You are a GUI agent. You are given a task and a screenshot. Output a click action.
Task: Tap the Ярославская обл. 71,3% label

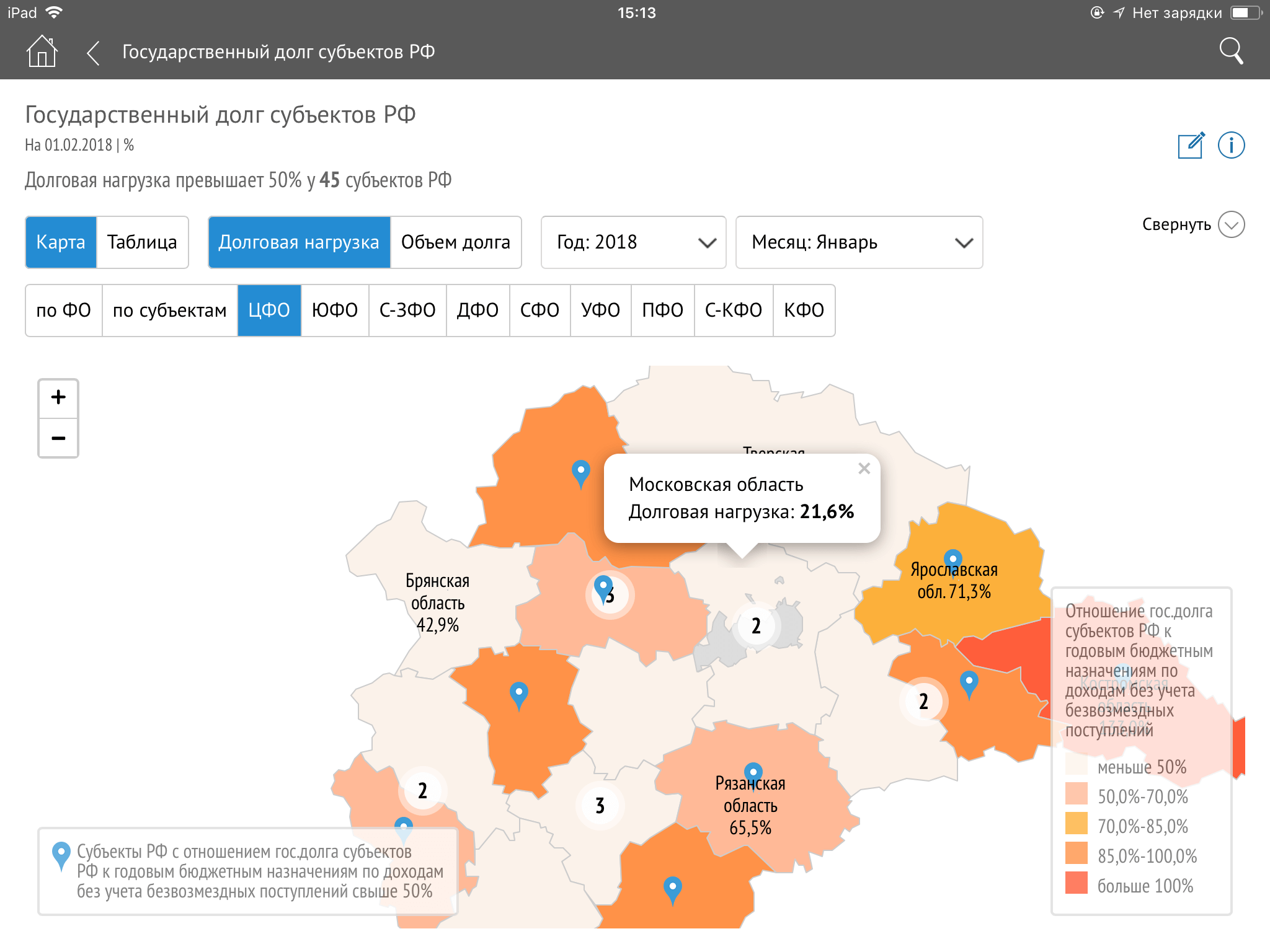point(954,581)
